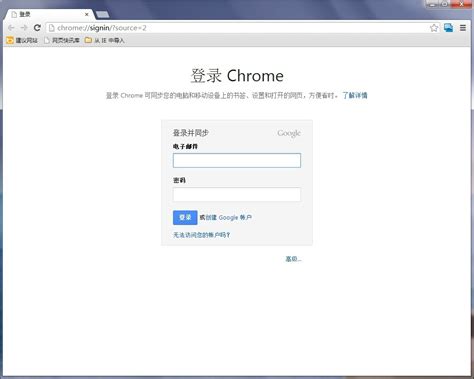The width and height of the screenshot is (474, 379).
Task: Select the 登录 tab
Action: (x=50, y=14)
